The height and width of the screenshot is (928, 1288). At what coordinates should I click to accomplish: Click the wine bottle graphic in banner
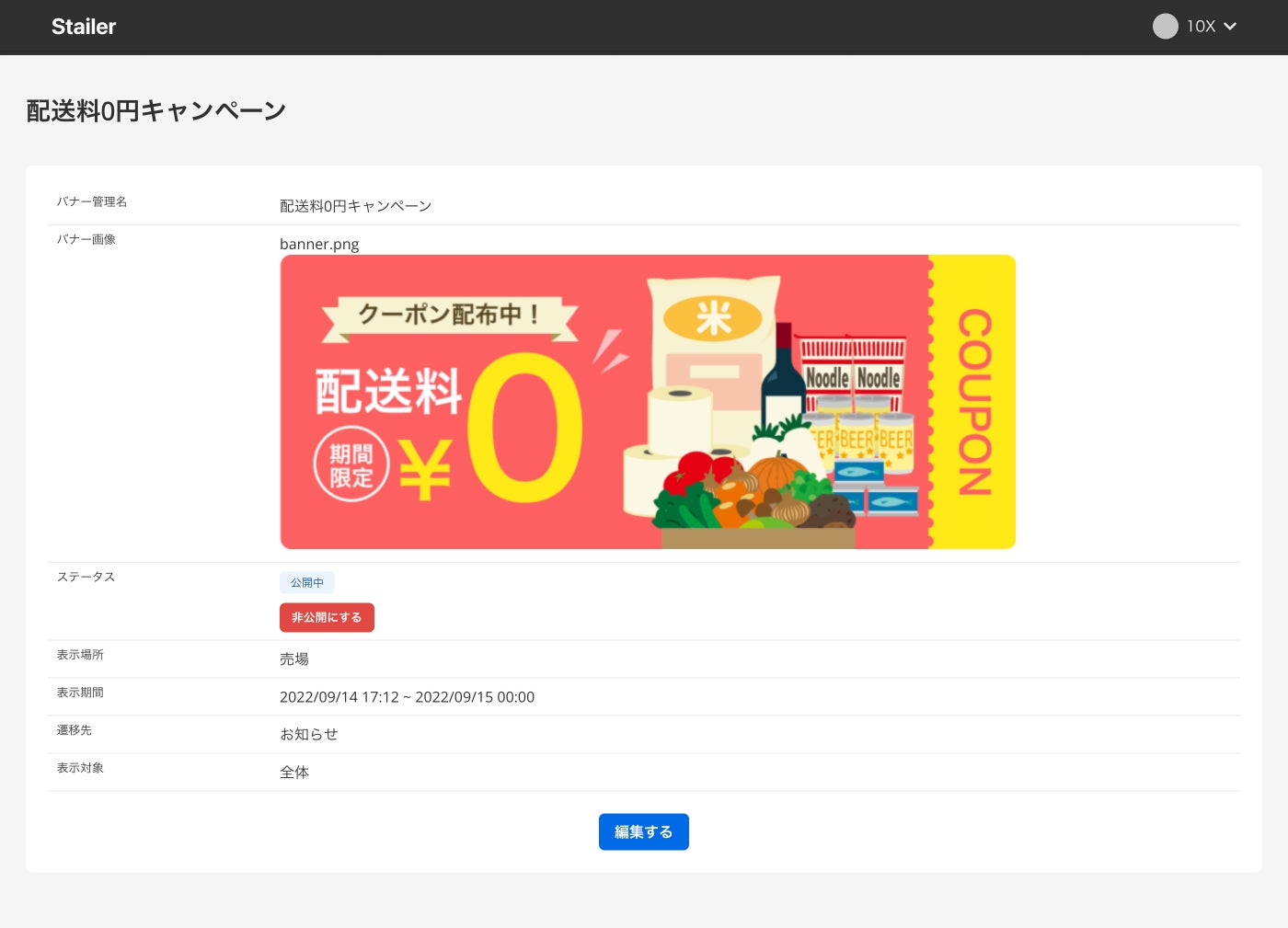point(783,375)
